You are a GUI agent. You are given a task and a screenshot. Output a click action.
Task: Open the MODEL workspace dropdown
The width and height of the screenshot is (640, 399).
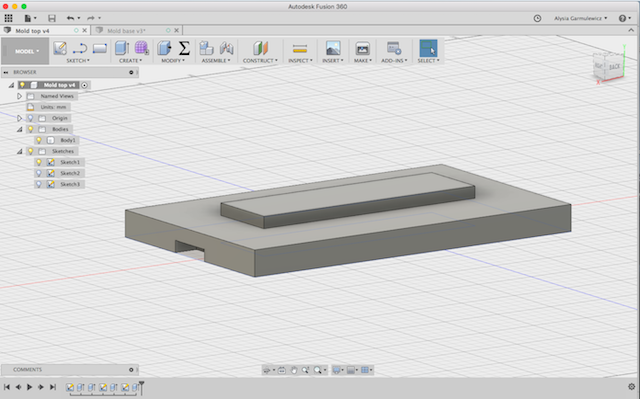click(x=26, y=51)
